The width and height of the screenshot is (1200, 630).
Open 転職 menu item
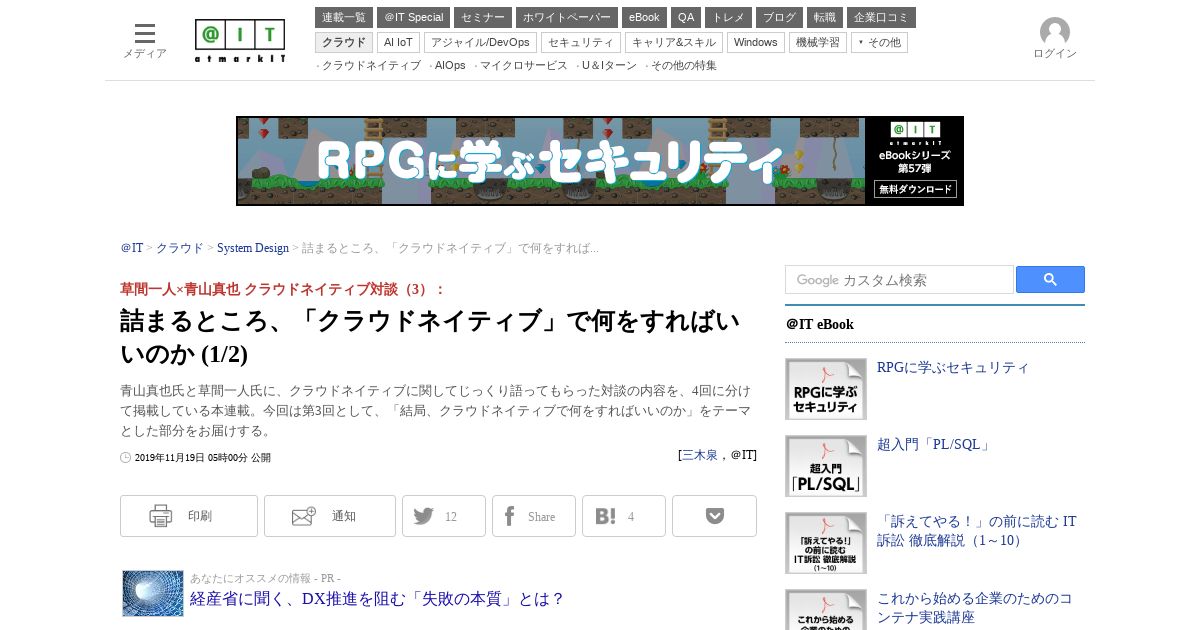coord(825,17)
